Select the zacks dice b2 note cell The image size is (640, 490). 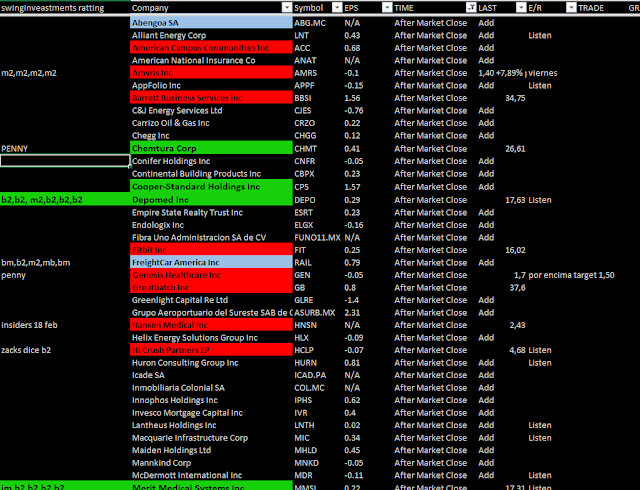[65, 350]
